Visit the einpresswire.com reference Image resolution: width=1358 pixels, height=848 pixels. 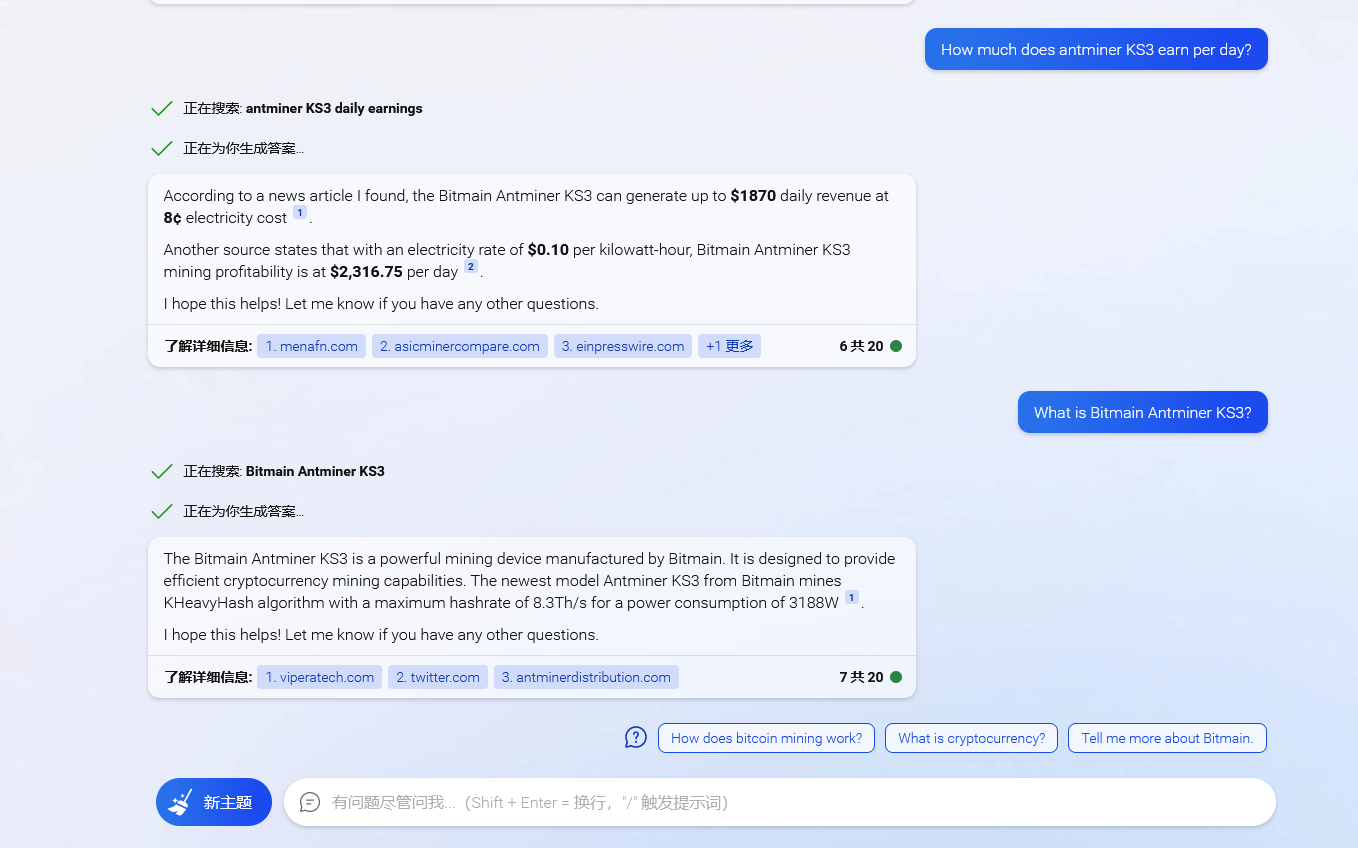tap(623, 346)
